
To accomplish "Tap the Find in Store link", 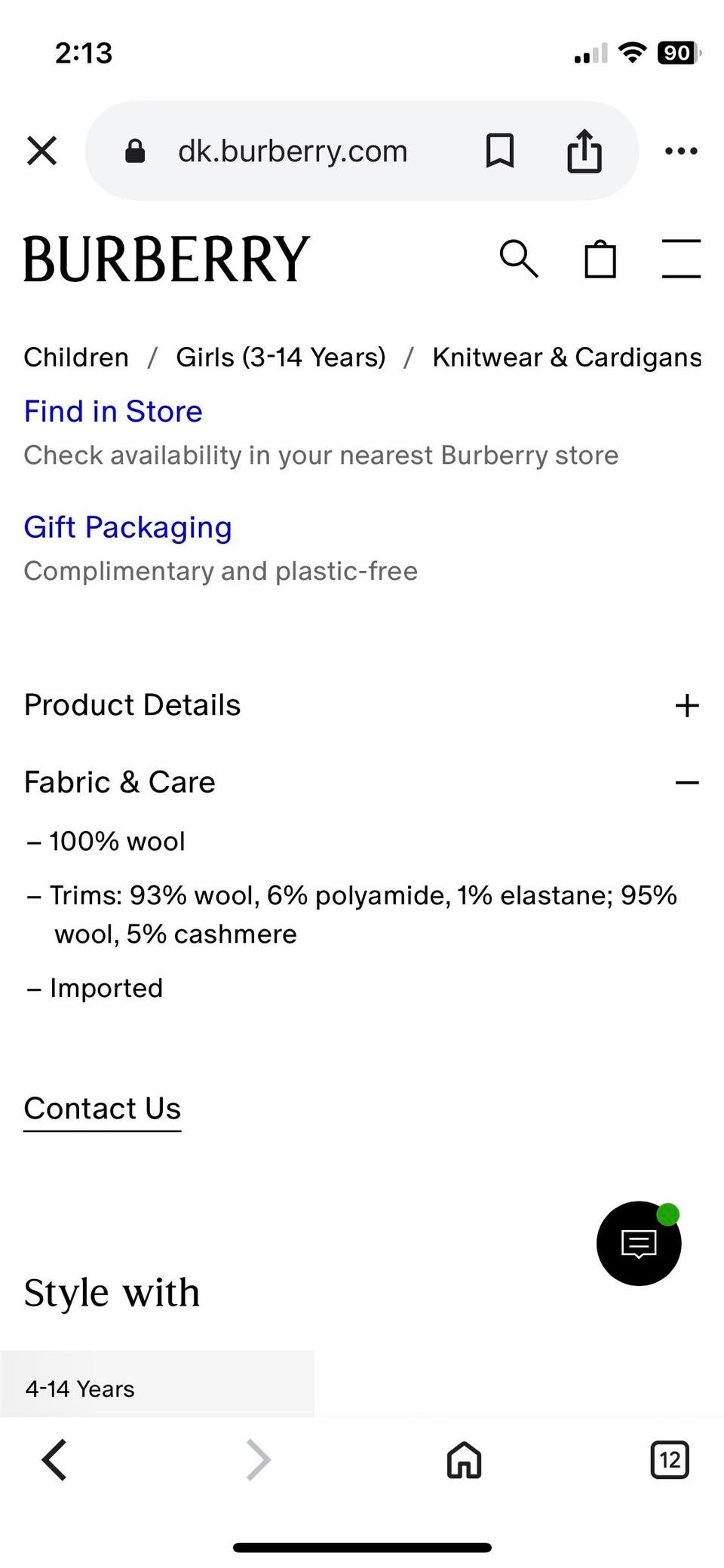I will point(113,412).
